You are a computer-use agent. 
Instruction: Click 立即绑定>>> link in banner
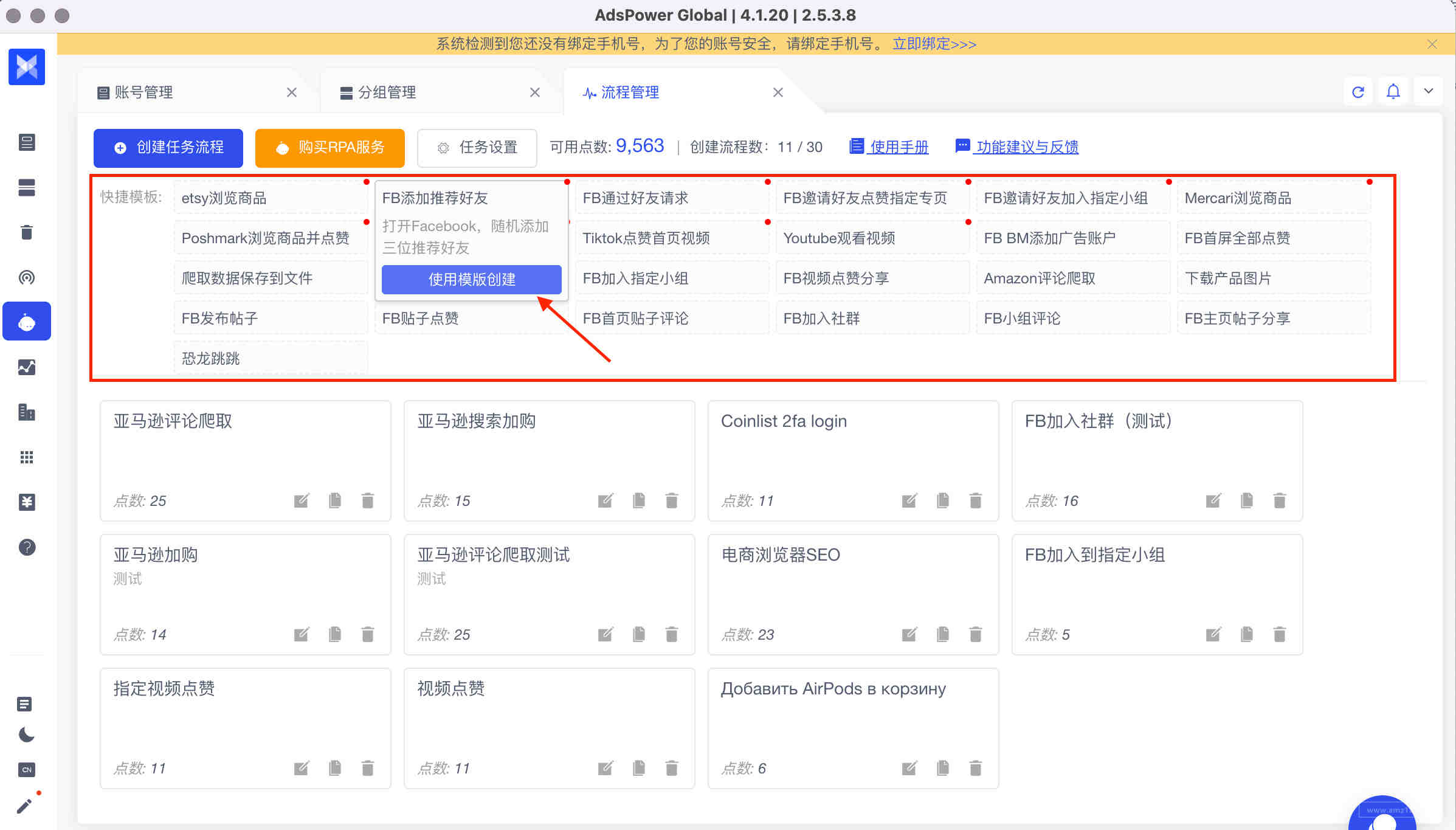pos(934,44)
